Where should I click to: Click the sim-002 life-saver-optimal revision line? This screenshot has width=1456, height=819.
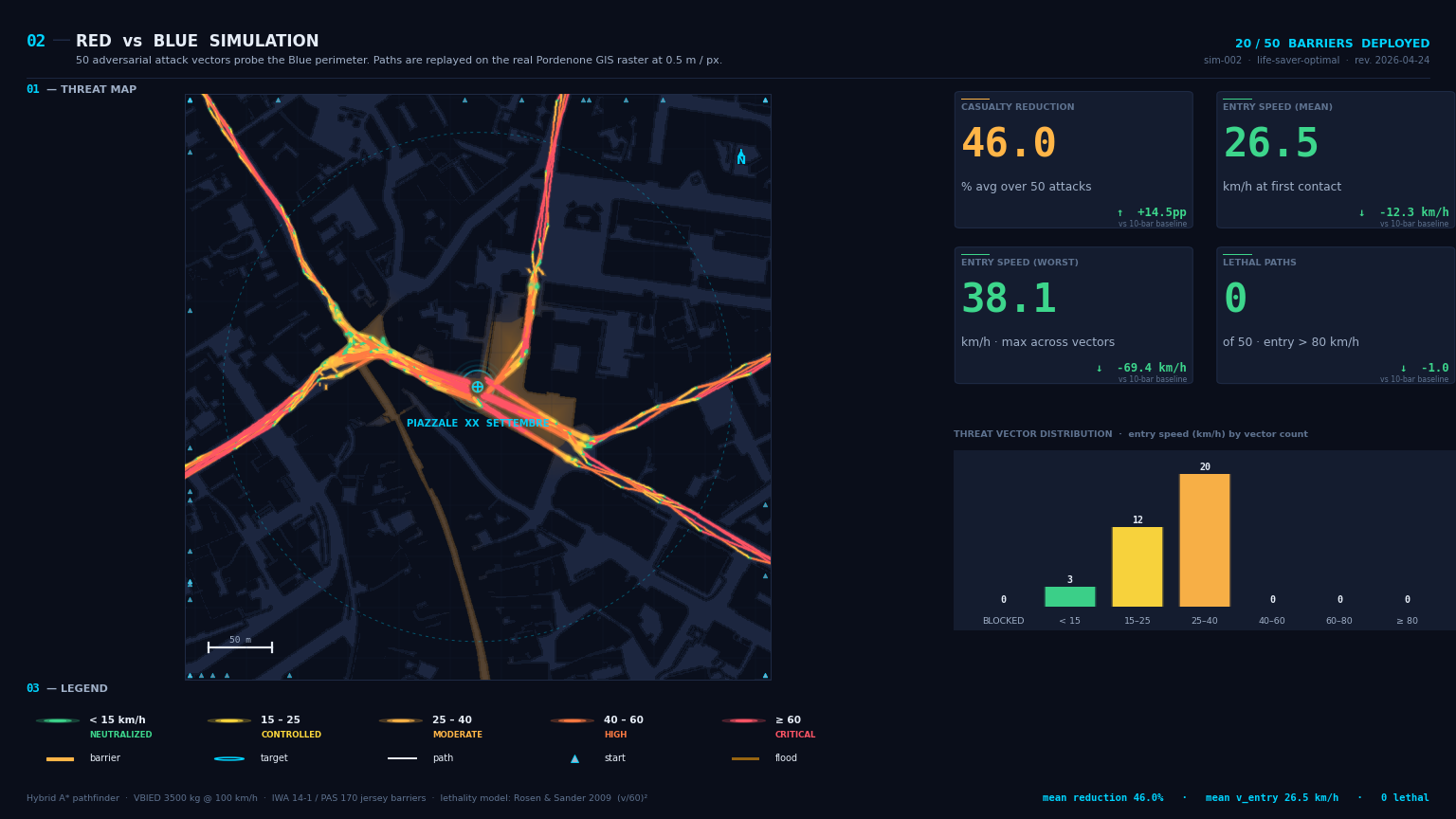click(x=1317, y=61)
